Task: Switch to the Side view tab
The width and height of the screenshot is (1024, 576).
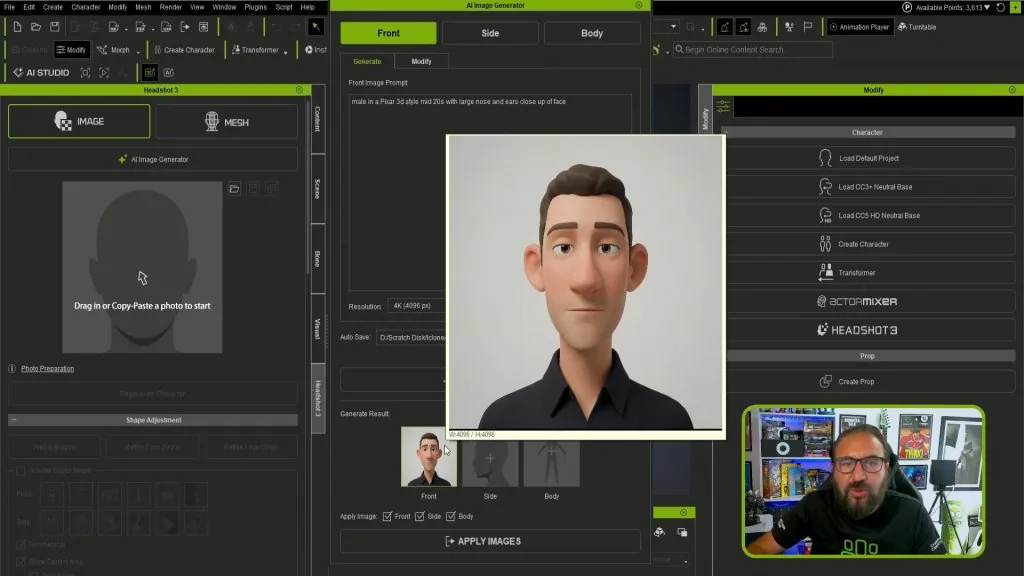Action: tap(490, 33)
